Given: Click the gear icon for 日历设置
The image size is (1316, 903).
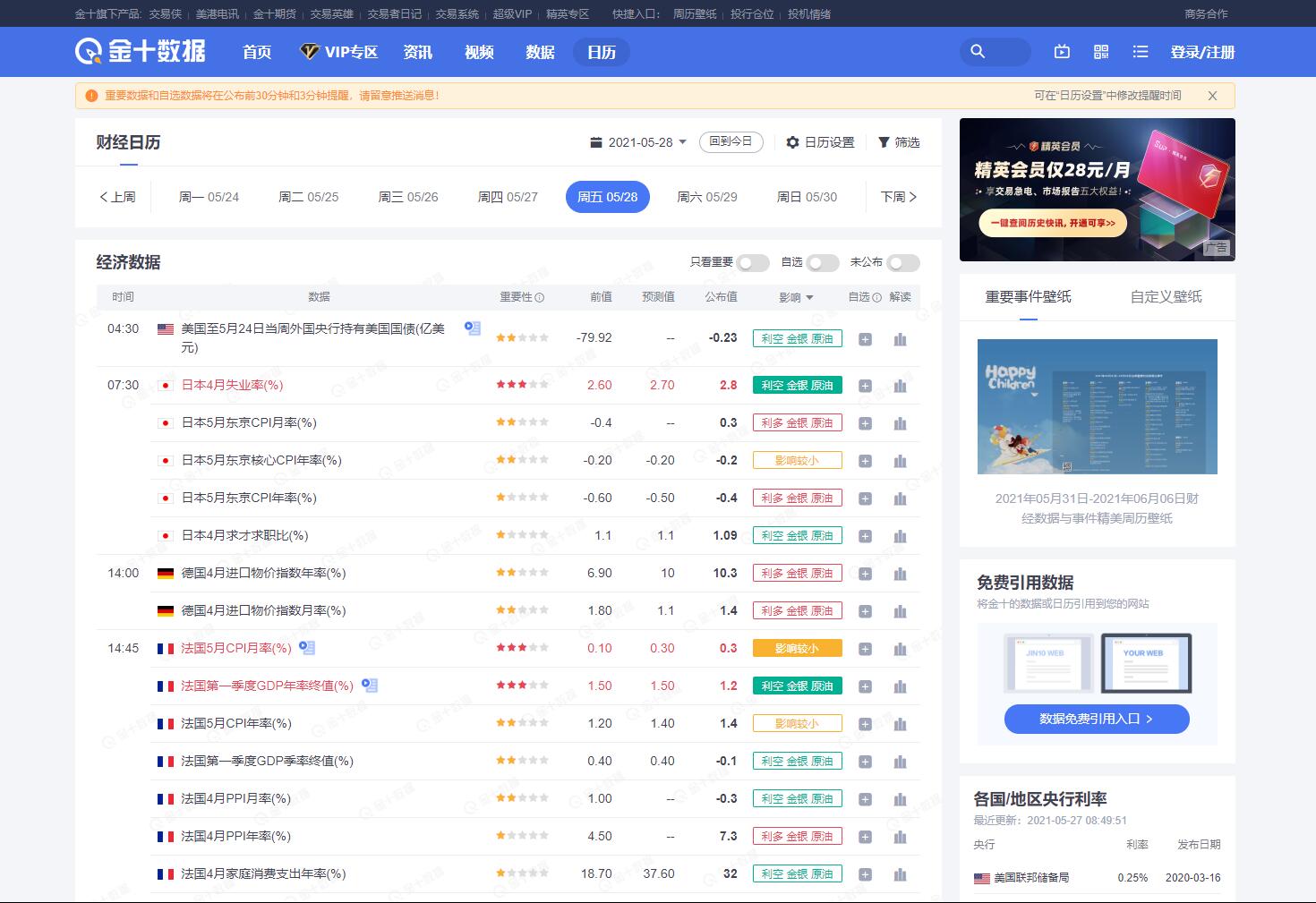Looking at the screenshot, I should coord(792,142).
